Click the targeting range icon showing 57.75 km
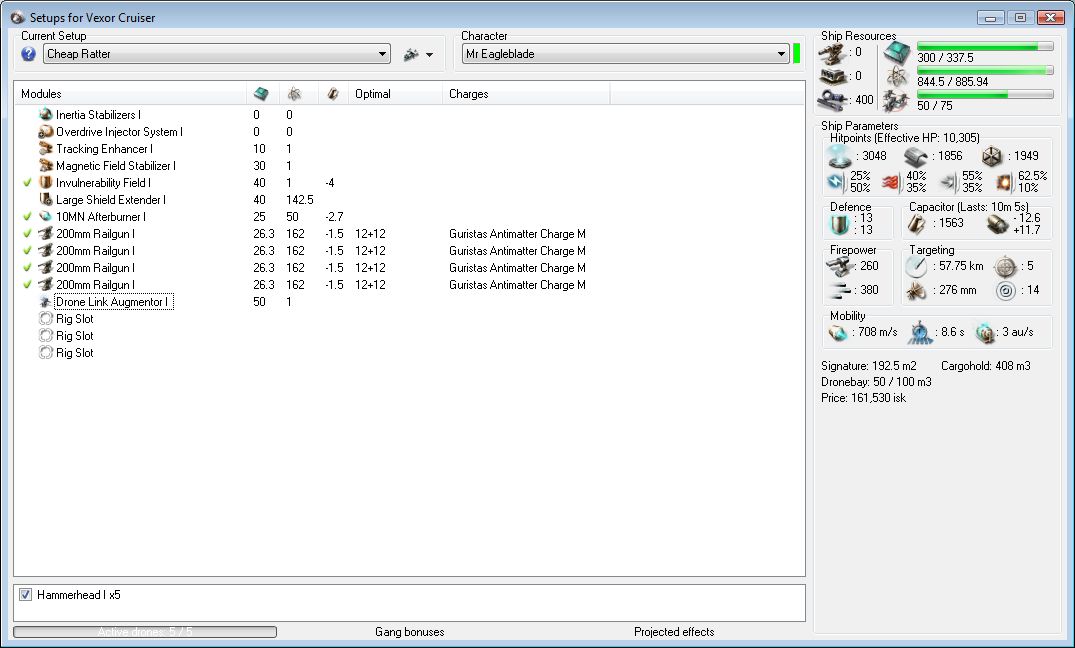Viewport: 1075px width, 648px height. (x=917, y=267)
